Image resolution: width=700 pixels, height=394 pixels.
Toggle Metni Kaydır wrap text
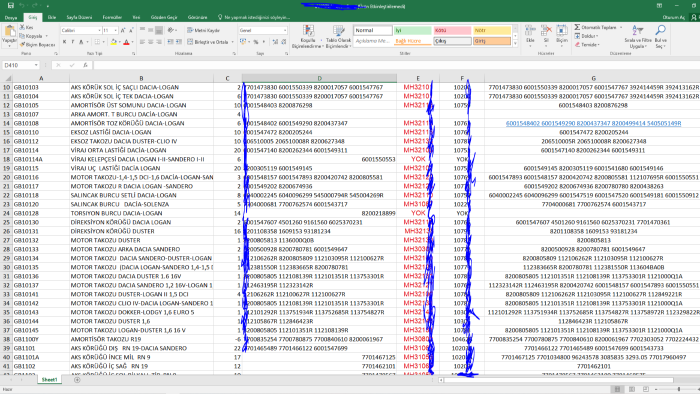[204, 30]
